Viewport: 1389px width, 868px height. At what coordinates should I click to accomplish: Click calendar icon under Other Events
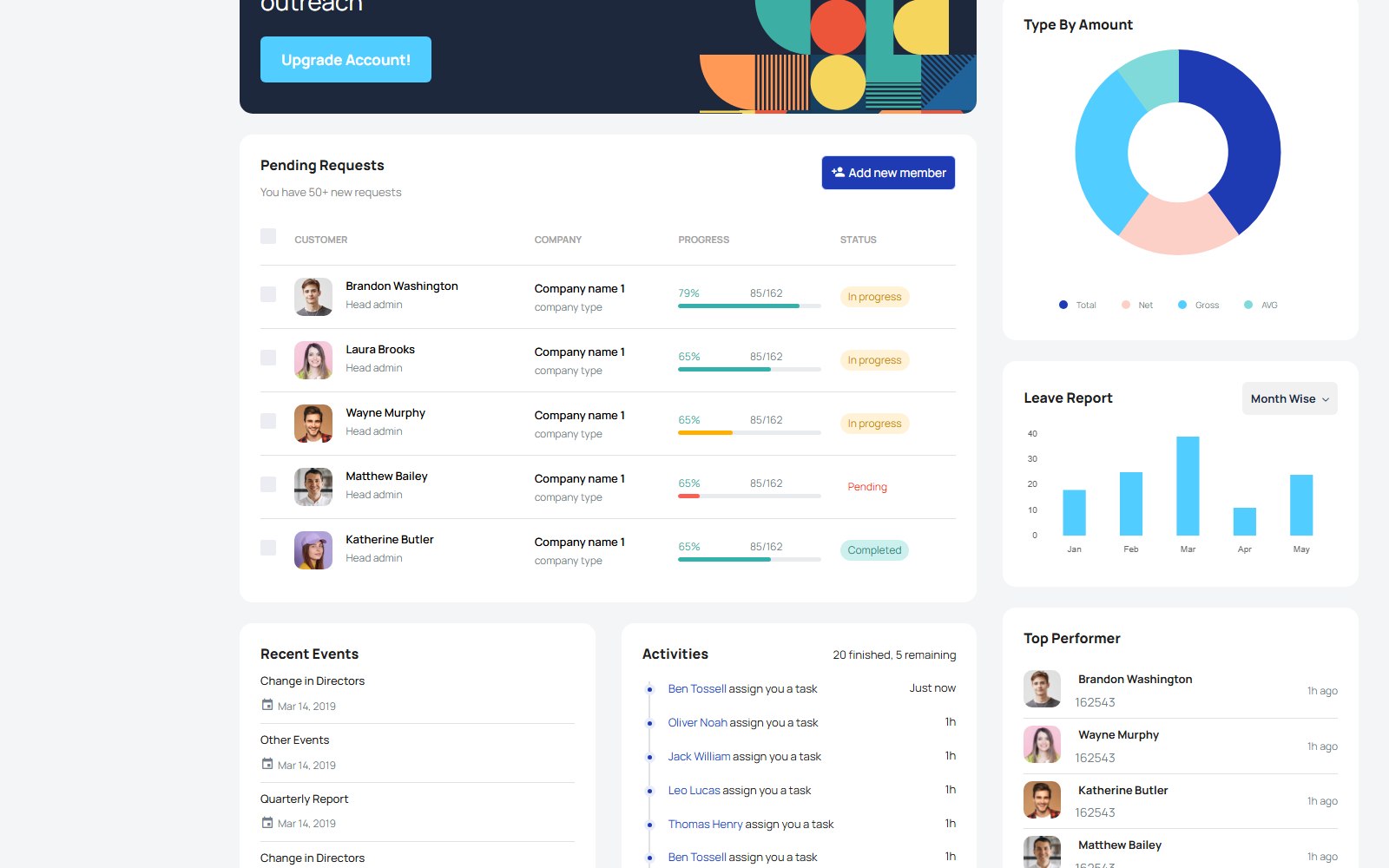pos(267,764)
